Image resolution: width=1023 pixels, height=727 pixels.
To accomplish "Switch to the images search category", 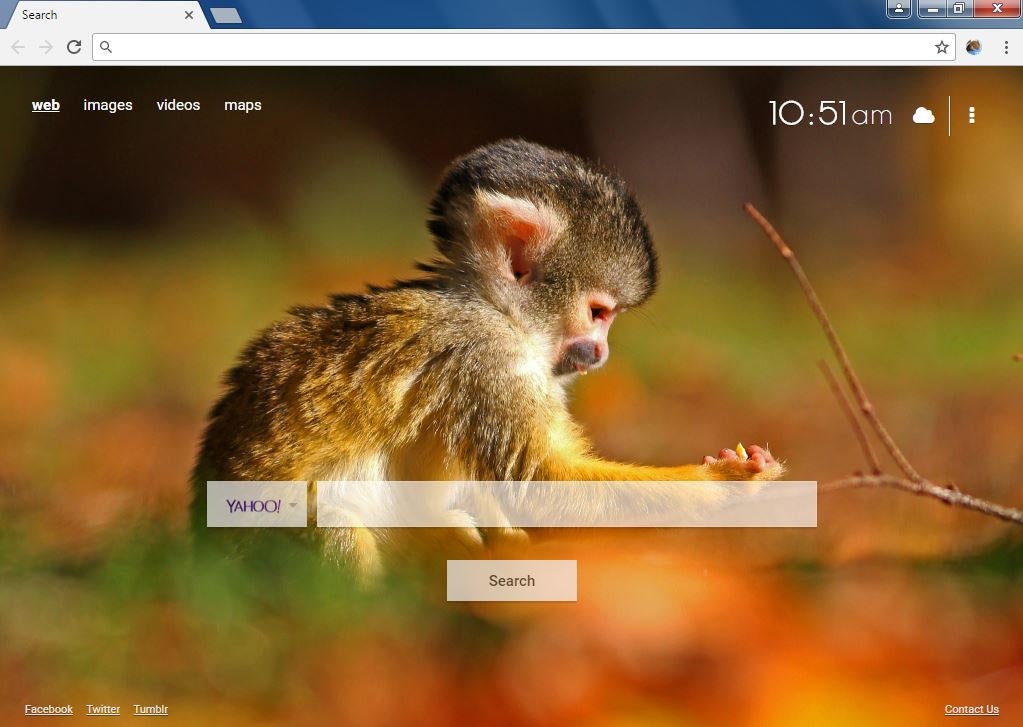I will pos(107,105).
